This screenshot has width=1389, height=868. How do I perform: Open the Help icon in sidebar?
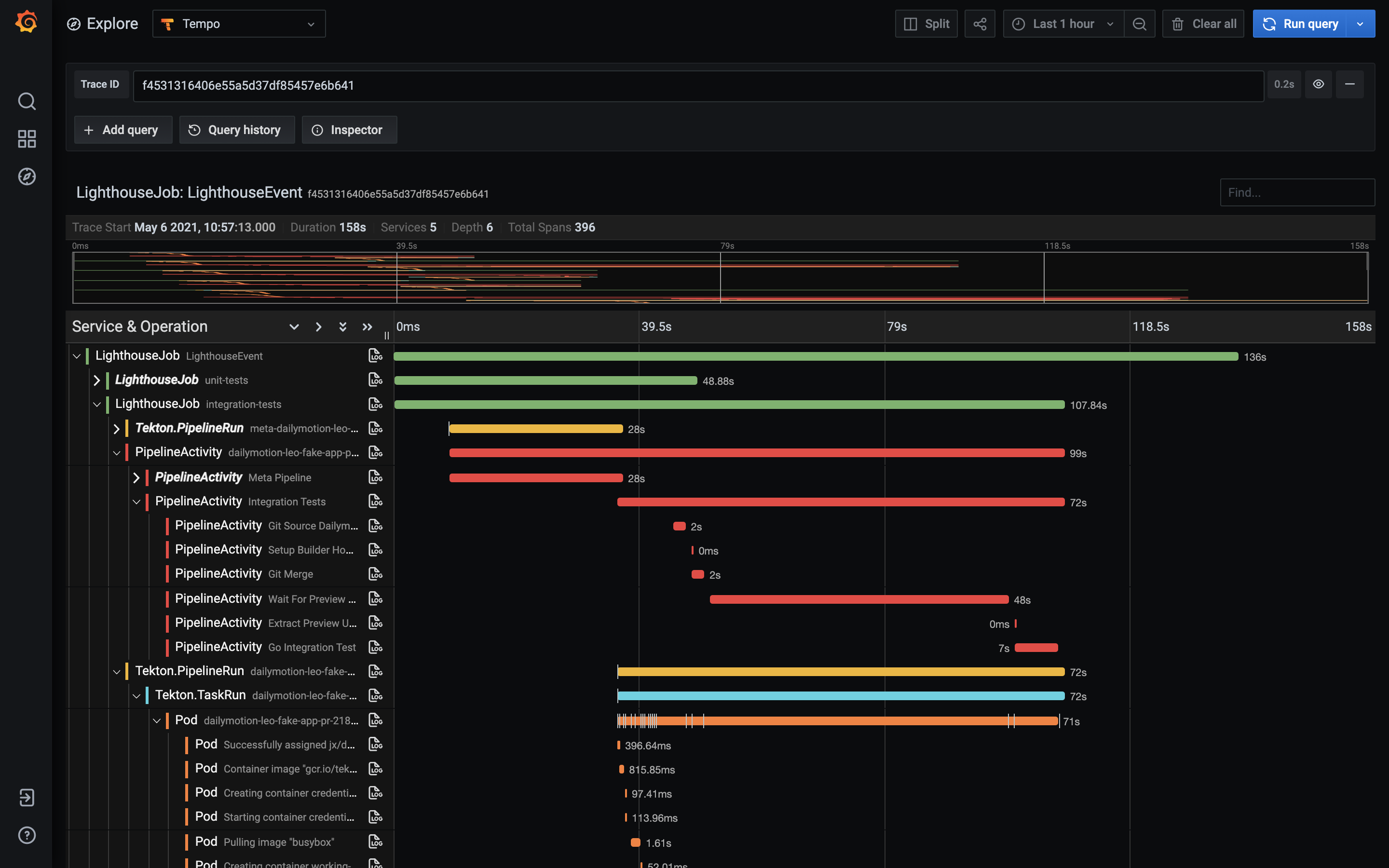click(27, 835)
